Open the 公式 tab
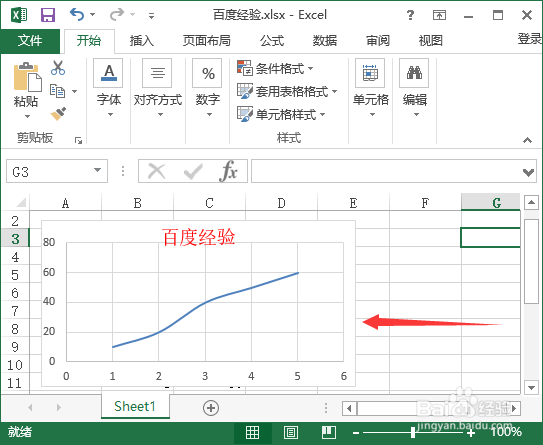Screen dimensions: 543x445 [x=272, y=41]
